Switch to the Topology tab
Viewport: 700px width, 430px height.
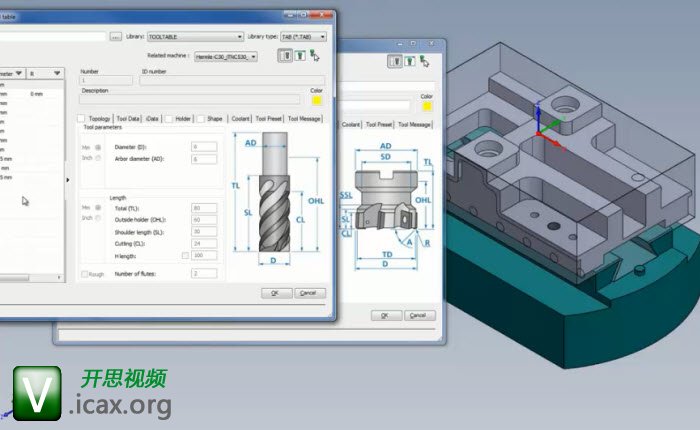(99, 119)
